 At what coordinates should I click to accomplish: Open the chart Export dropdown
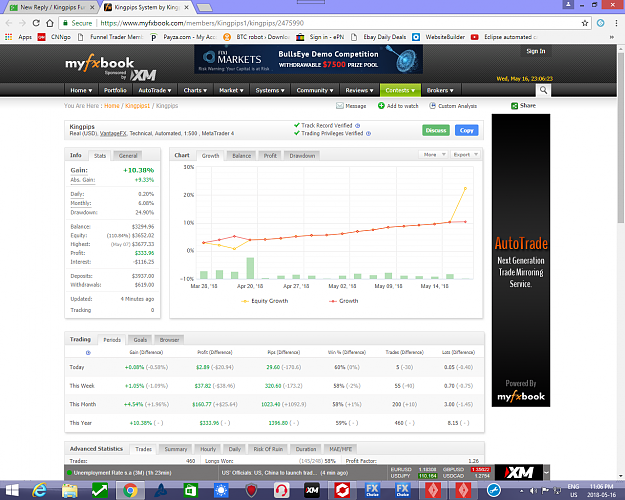[465, 155]
